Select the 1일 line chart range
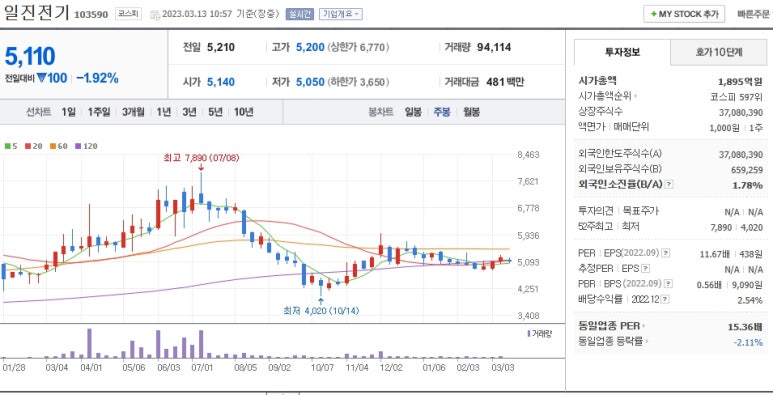Viewport: 773px width, 395px height. point(69,112)
